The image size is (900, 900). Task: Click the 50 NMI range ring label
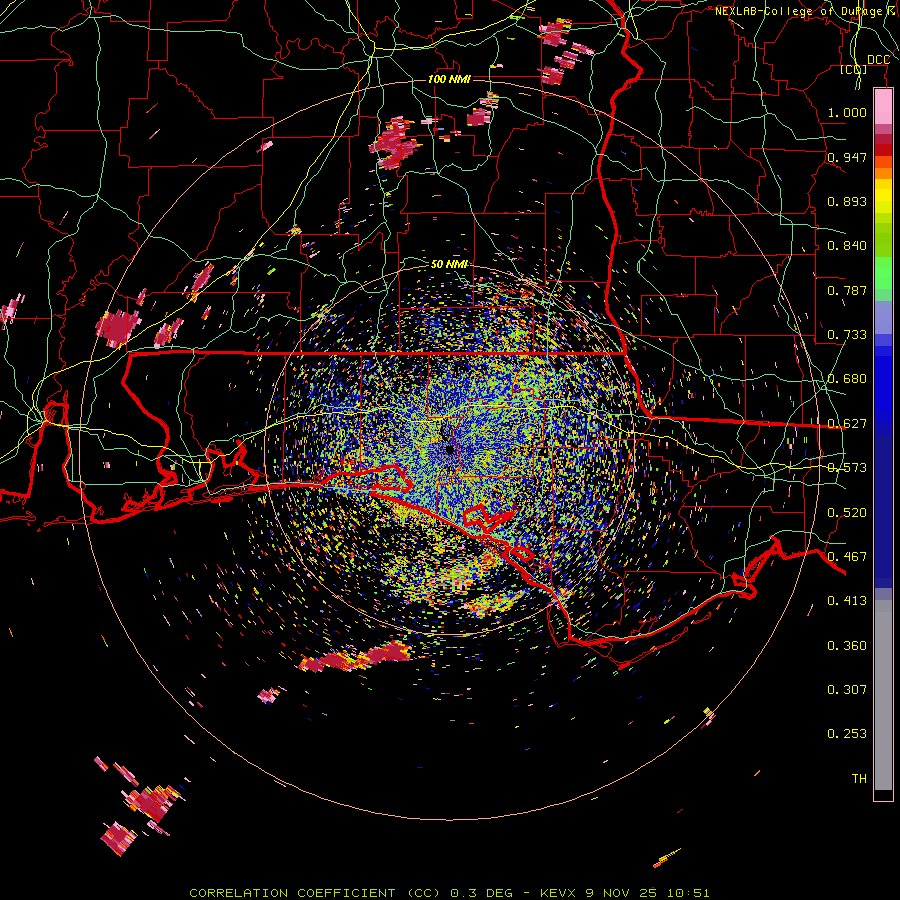[x=449, y=264]
